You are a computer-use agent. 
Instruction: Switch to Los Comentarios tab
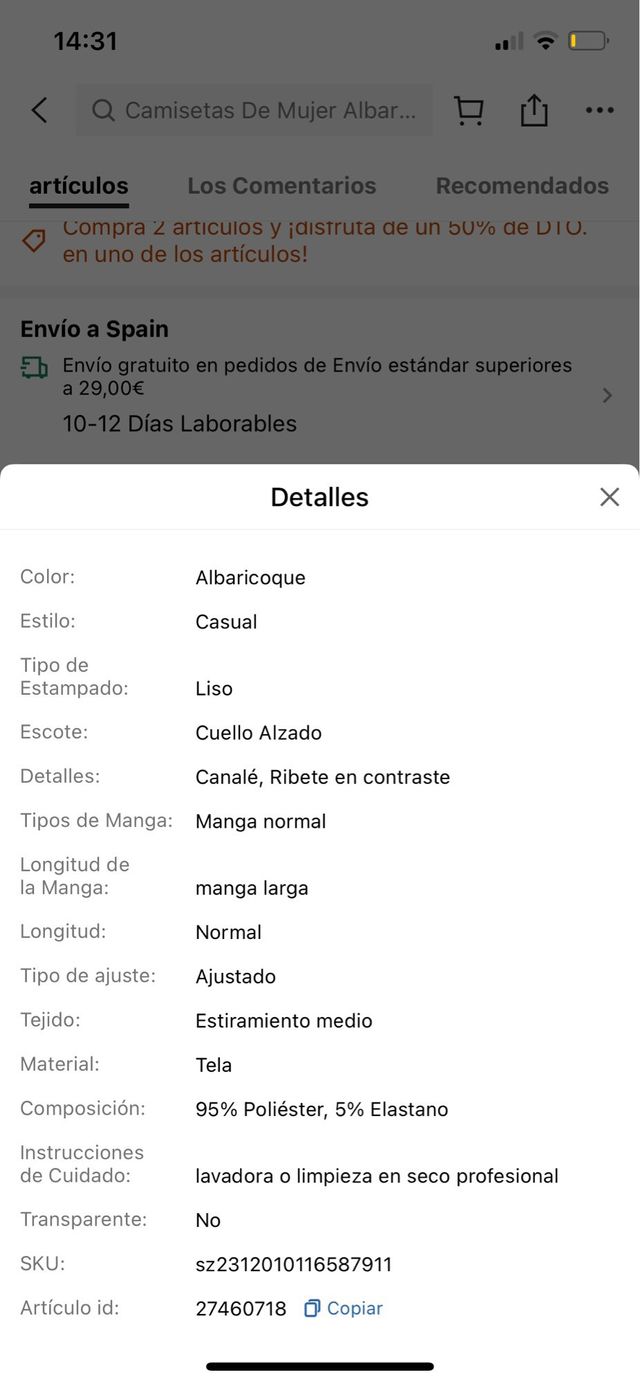pyautogui.click(x=282, y=186)
